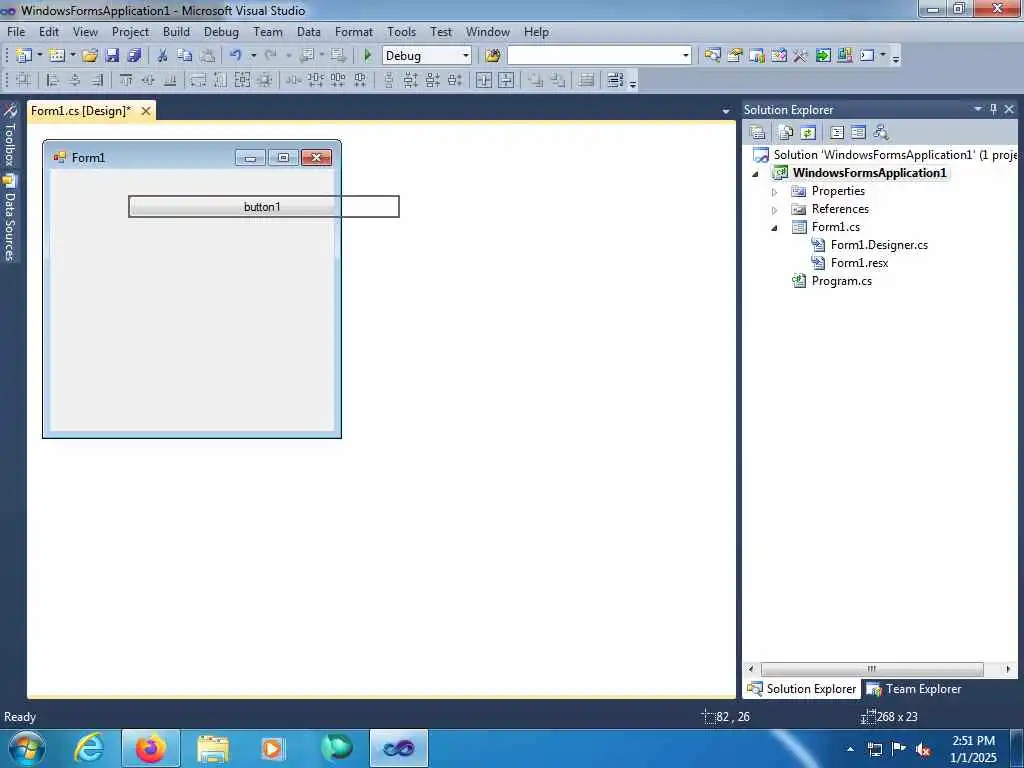Click the Find in Files icon
Viewport: 1024px width, 768px height.
click(x=493, y=56)
